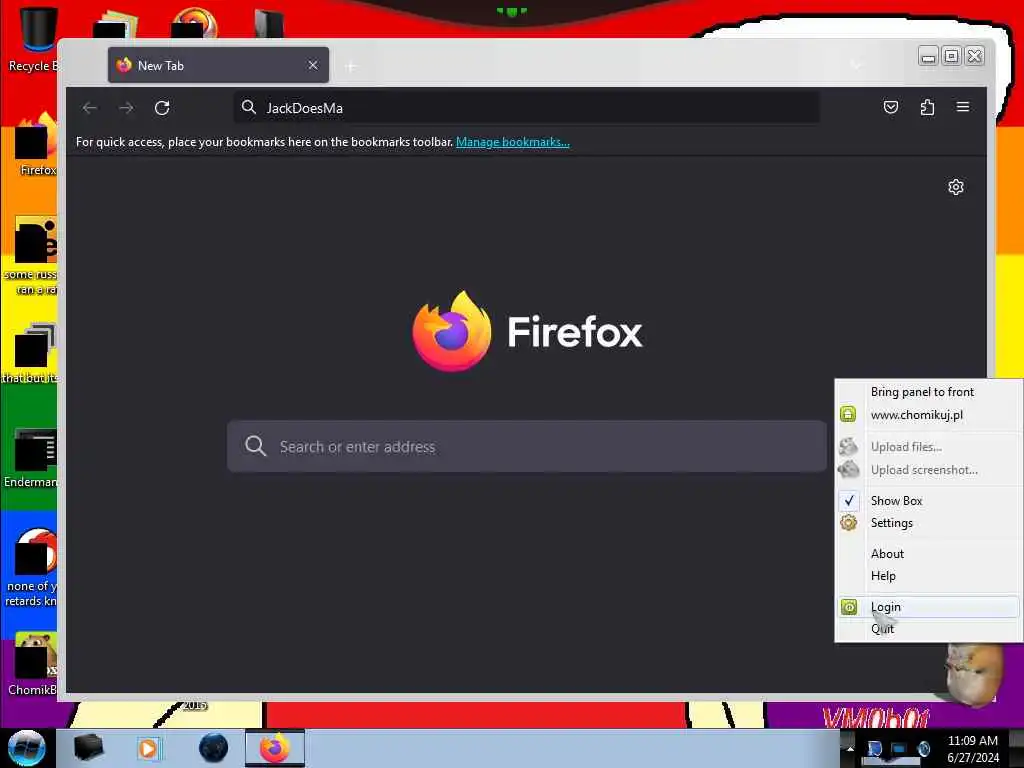The height and width of the screenshot is (768, 1024).
Task: Show hidden system tray icons
Action: [x=850, y=748]
